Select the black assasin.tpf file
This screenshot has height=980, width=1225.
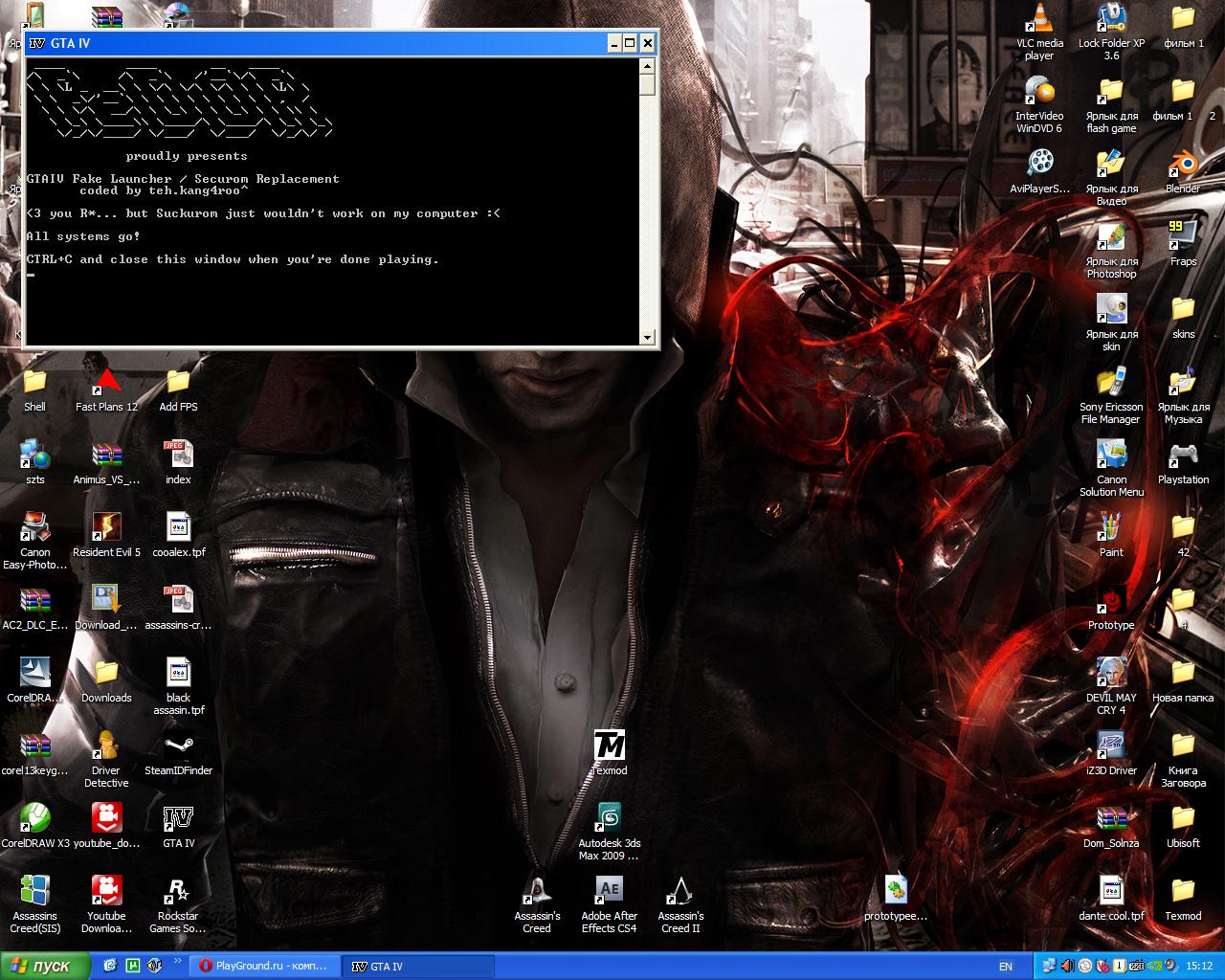[178, 685]
